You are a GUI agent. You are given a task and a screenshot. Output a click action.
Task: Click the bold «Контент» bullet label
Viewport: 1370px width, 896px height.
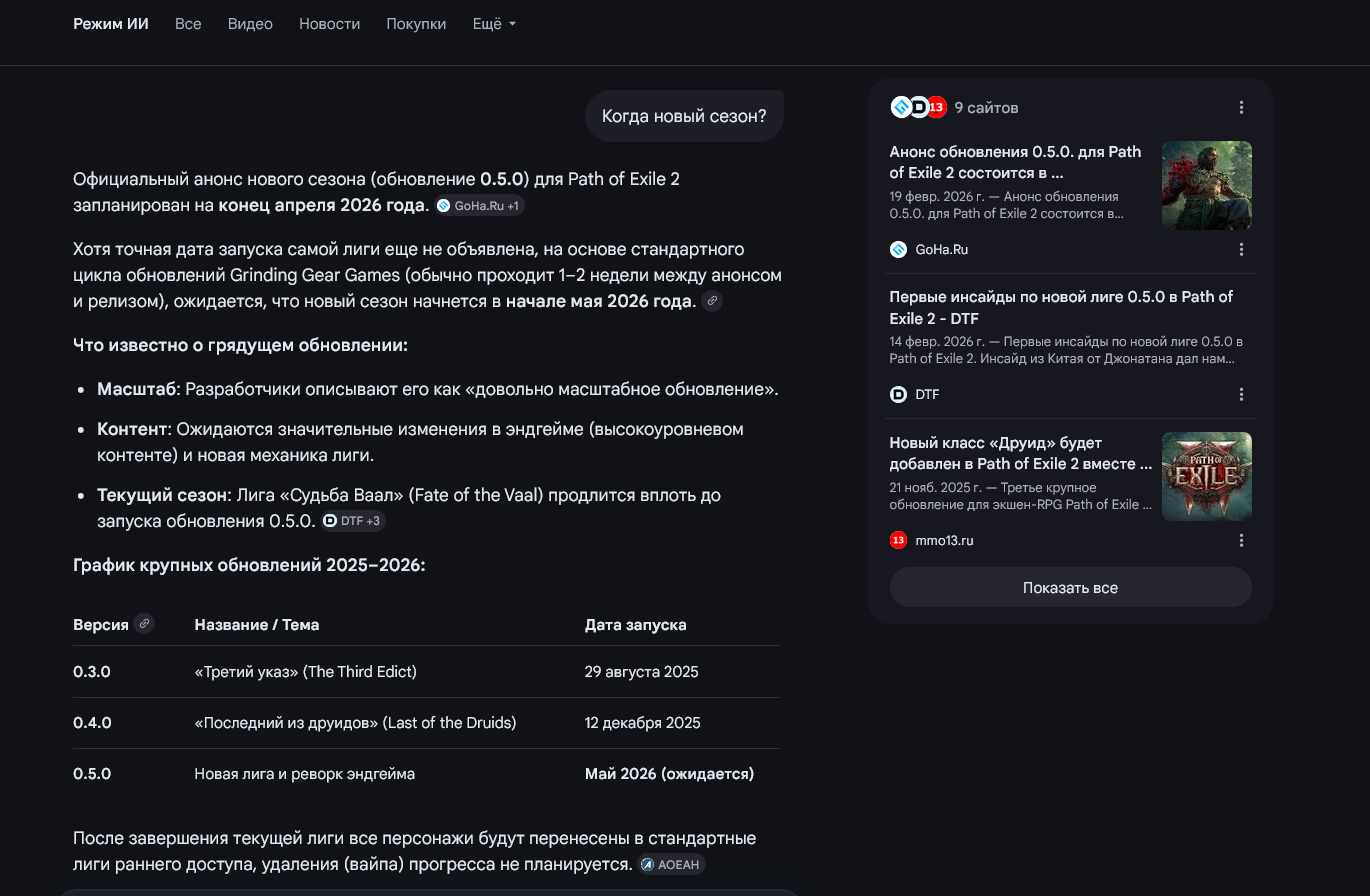point(131,429)
